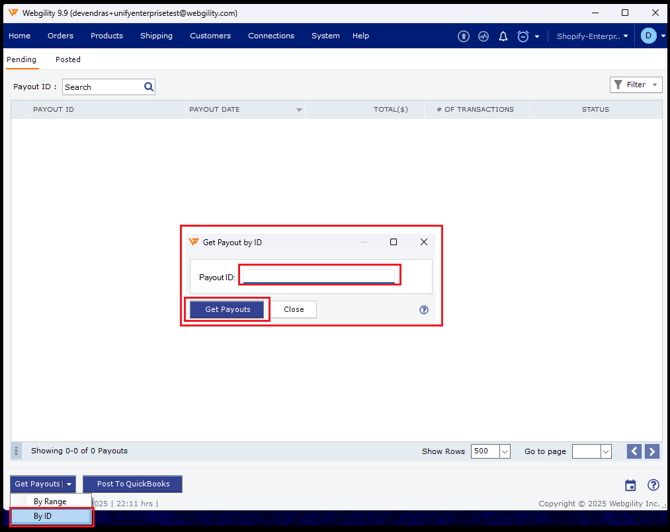Expand the Shopify-Enterprise store dropdown
The width and height of the screenshot is (670, 532).
point(593,36)
